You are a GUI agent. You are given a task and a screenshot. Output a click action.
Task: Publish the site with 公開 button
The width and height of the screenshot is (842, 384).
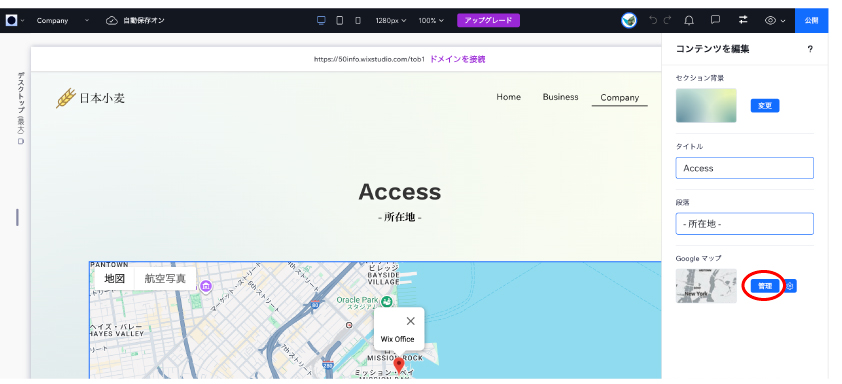pyautogui.click(x=811, y=20)
